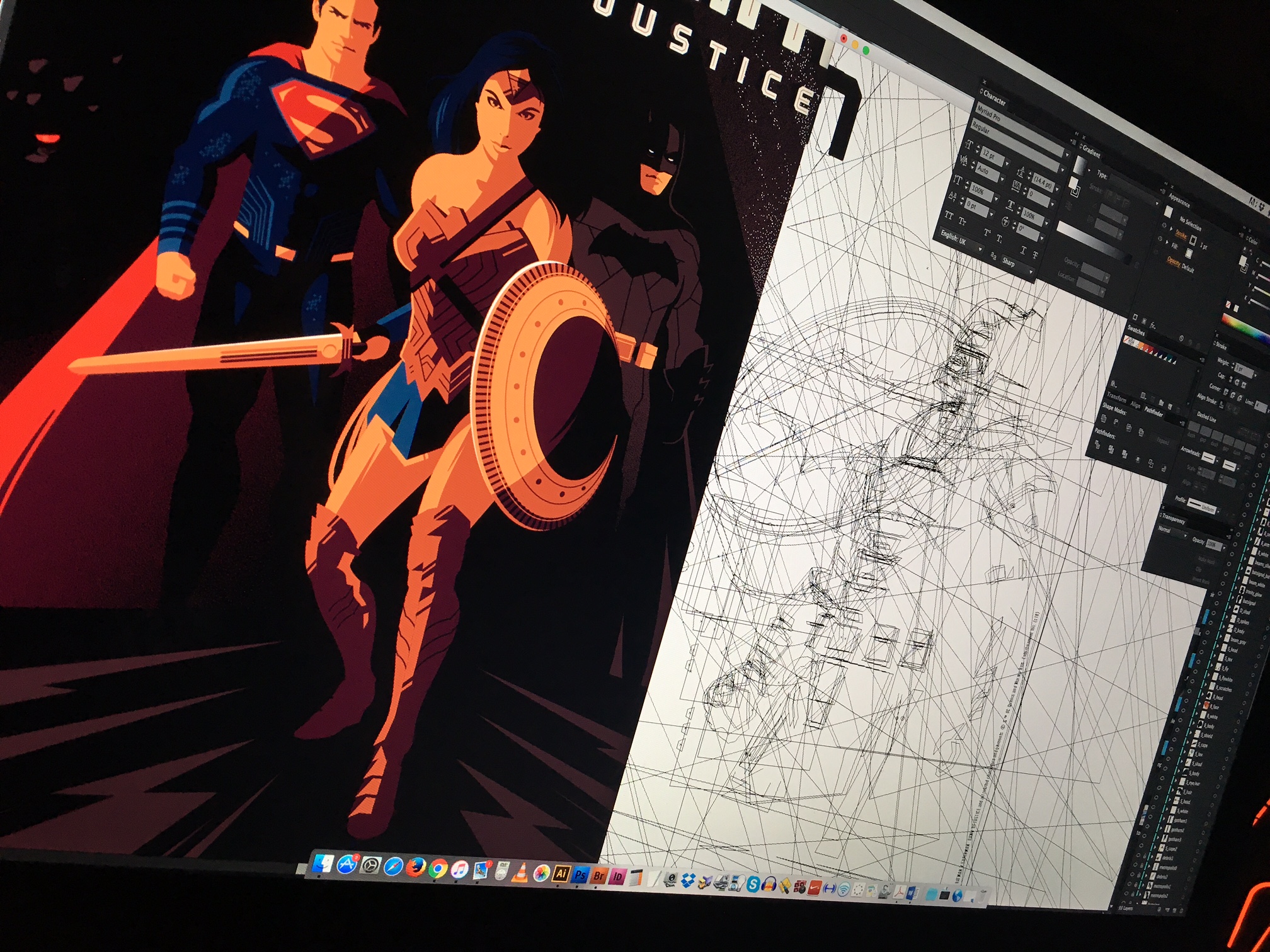Click the fx add-effect icon in Appearance panel
The image size is (1270, 952).
coord(1153,326)
